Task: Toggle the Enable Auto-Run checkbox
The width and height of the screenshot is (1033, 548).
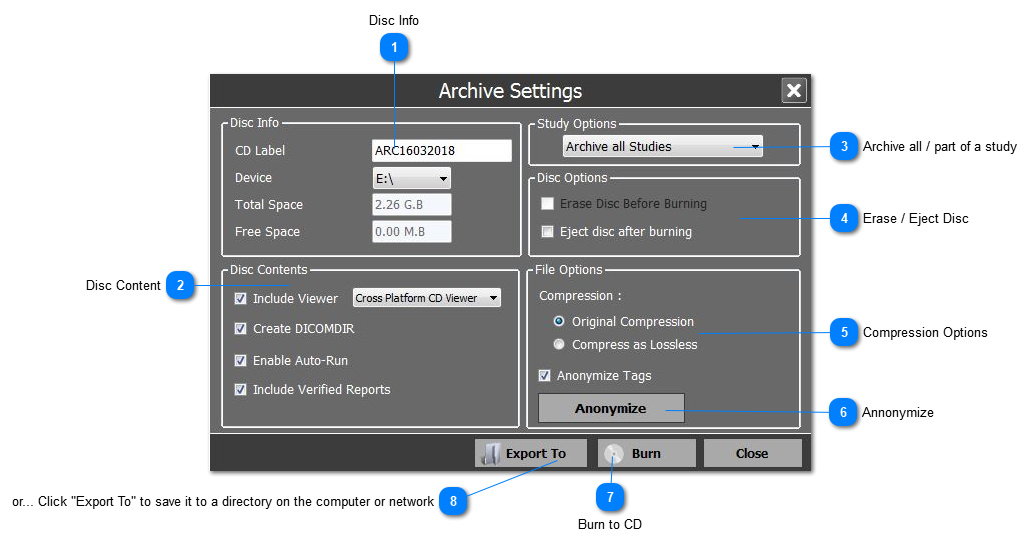Action: coord(240,360)
